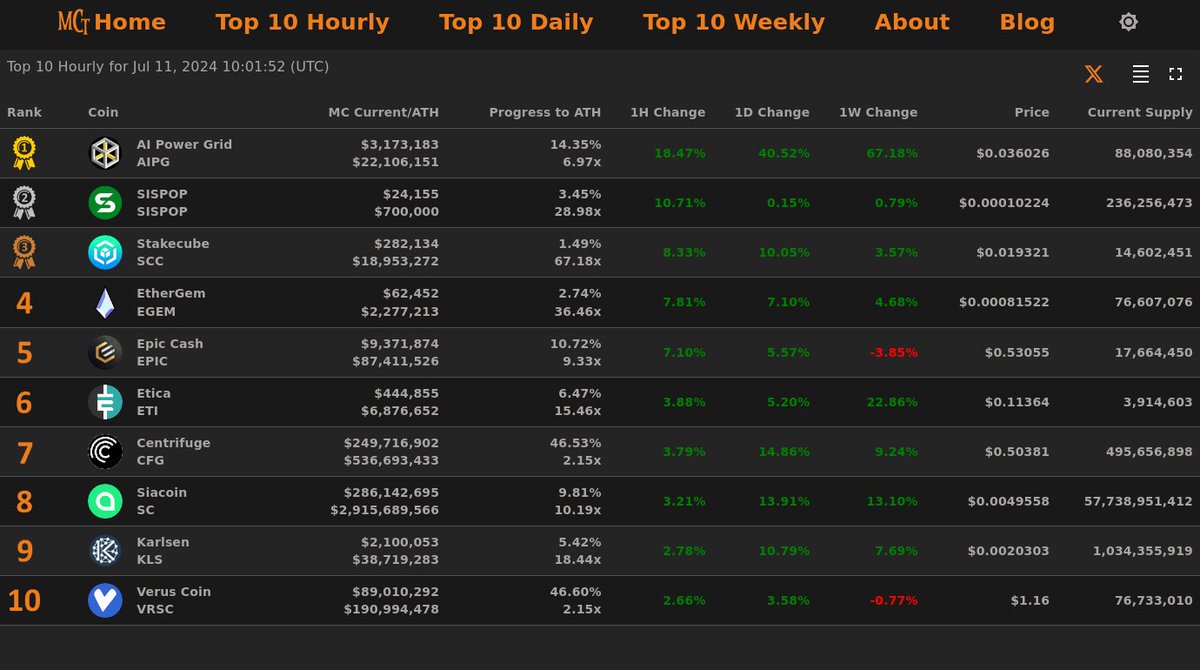Image resolution: width=1200 pixels, height=670 pixels.
Task: Sort by the 1W Change header
Action: click(x=878, y=112)
